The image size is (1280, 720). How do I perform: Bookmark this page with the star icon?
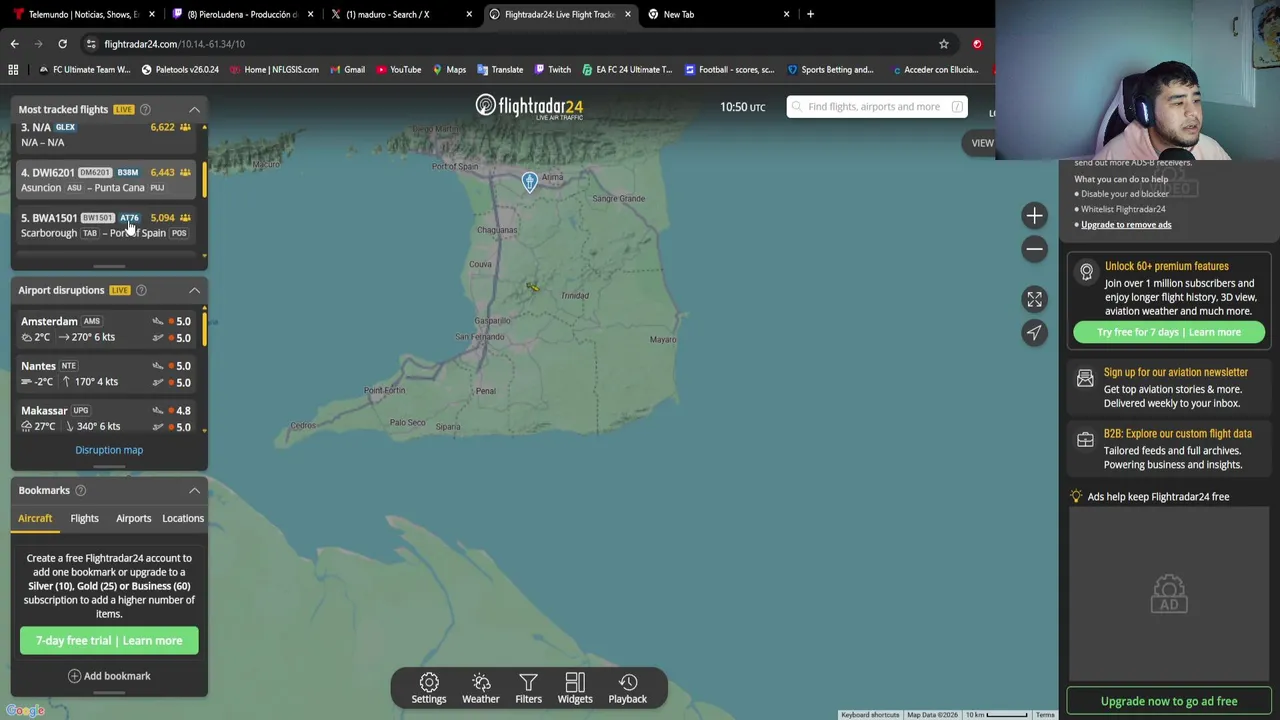[x=943, y=44]
